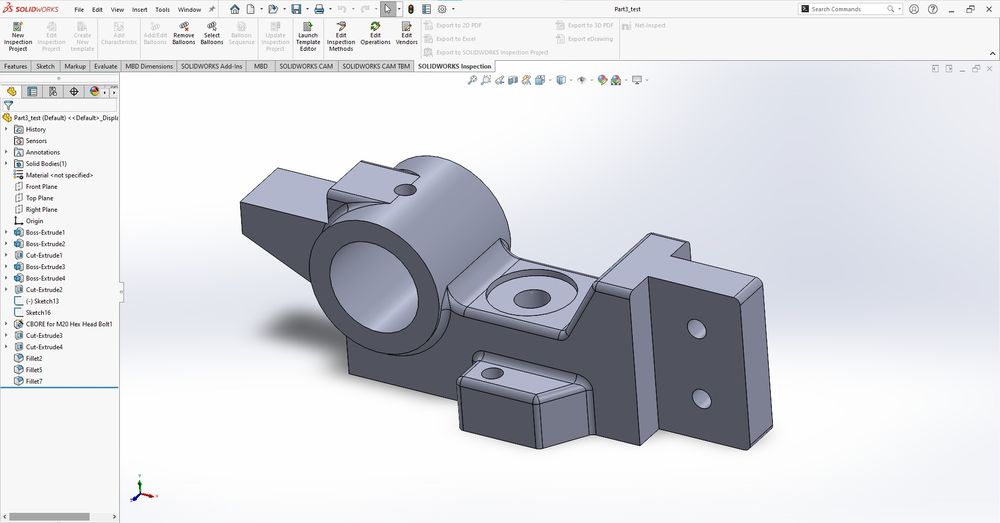Click the filter funnel in feature tree
The image size is (1000, 523).
pos(8,105)
